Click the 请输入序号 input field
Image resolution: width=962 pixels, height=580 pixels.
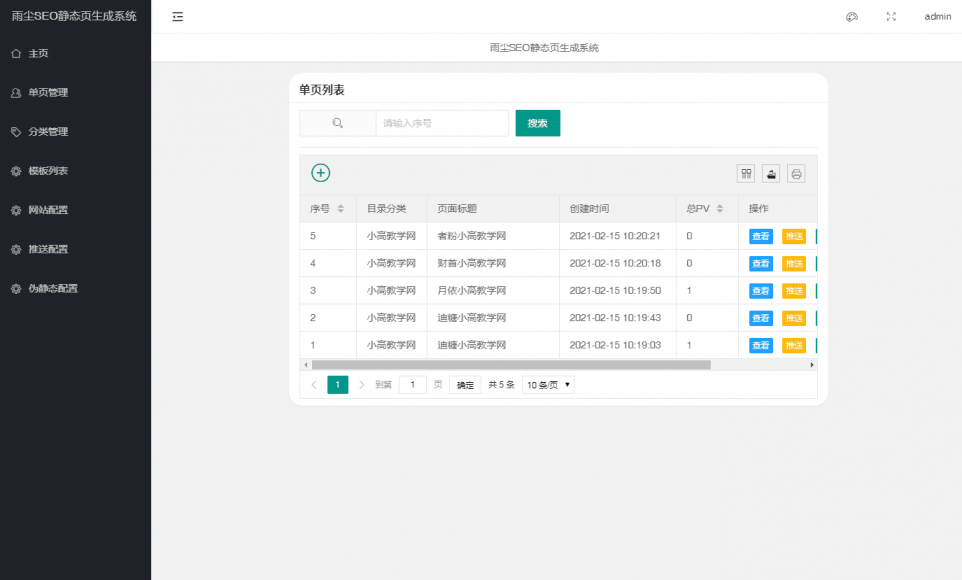pyautogui.click(x=442, y=122)
